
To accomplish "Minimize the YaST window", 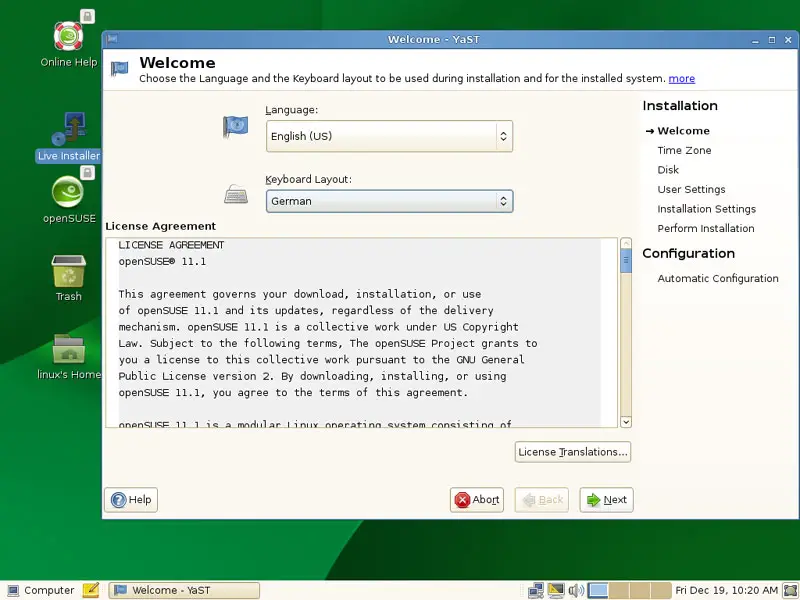I will pyautogui.click(x=755, y=40).
